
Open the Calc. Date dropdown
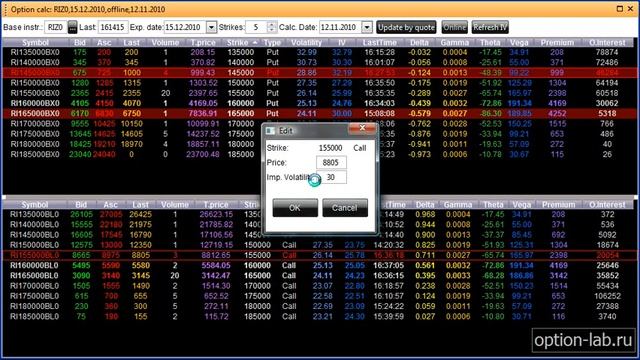click(x=367, y=27)
